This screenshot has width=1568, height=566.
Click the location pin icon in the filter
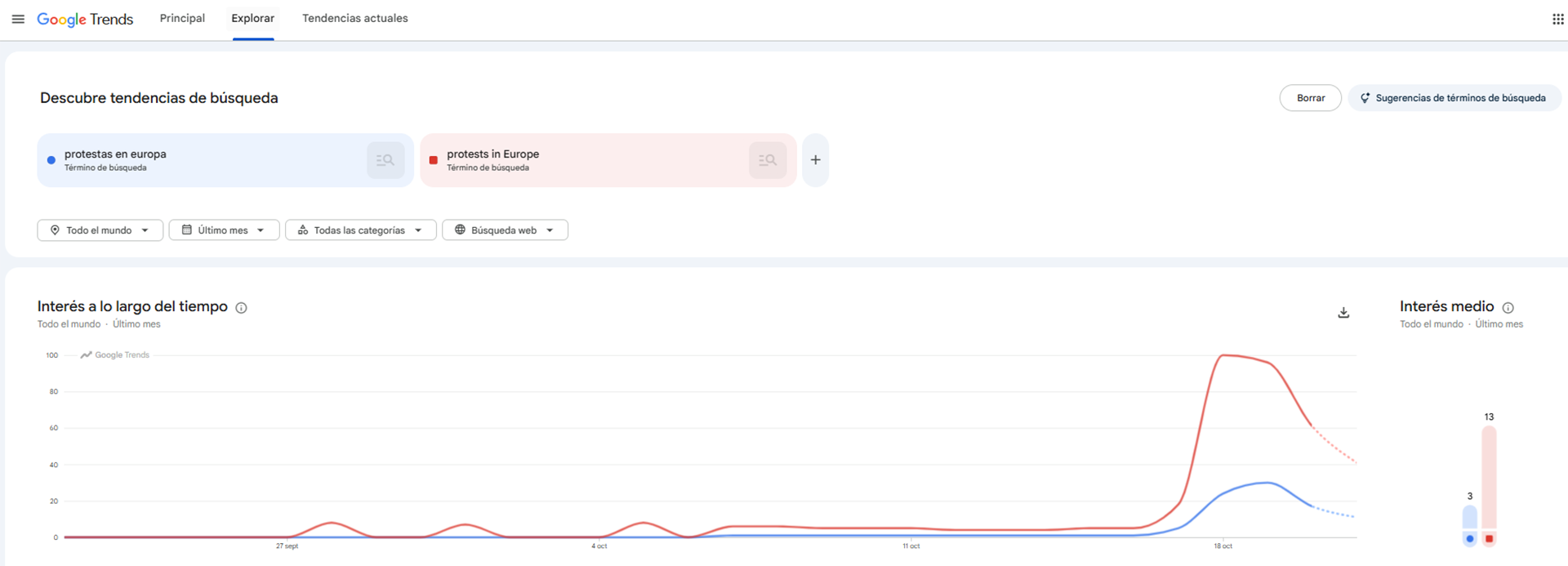(55, 230)
